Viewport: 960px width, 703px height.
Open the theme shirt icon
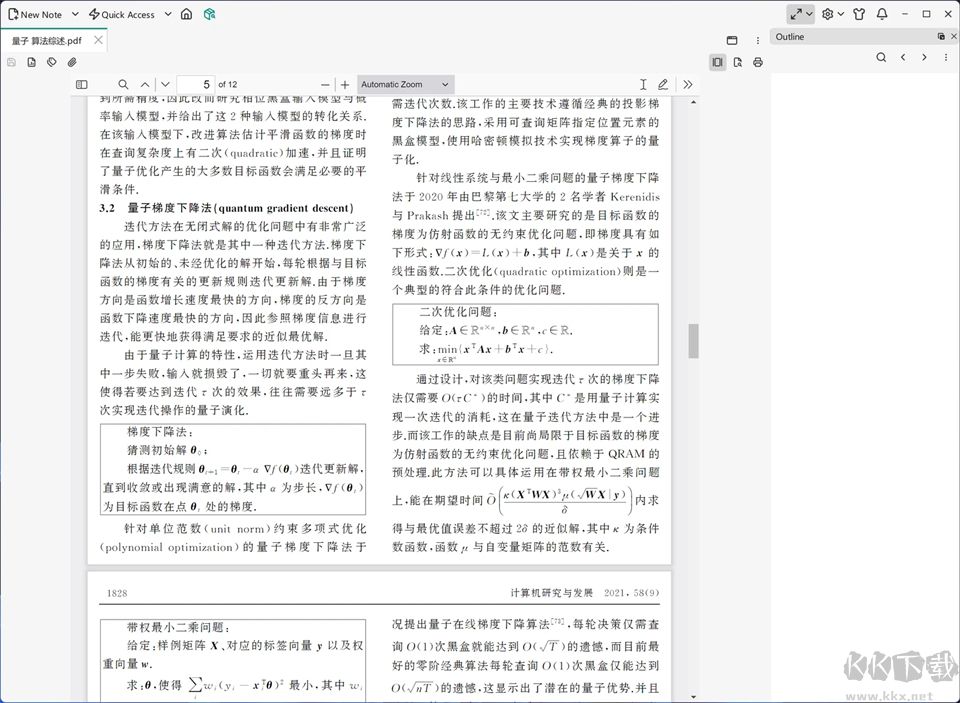tap(859, 14)
